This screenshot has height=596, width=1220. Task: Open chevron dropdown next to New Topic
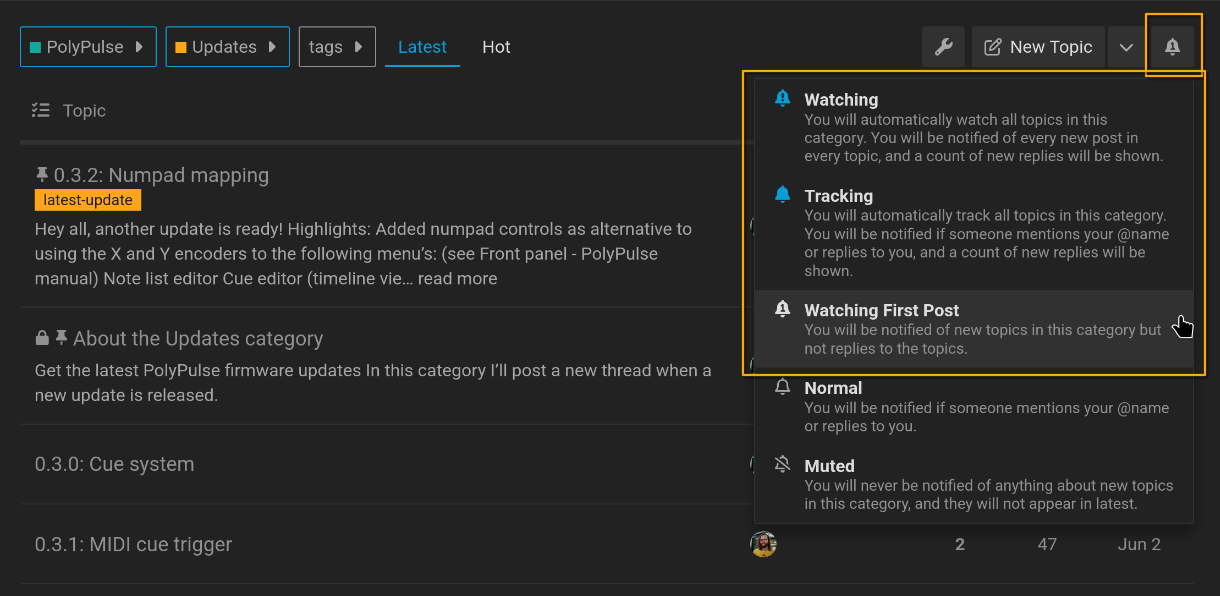[x=1127, y=47]
